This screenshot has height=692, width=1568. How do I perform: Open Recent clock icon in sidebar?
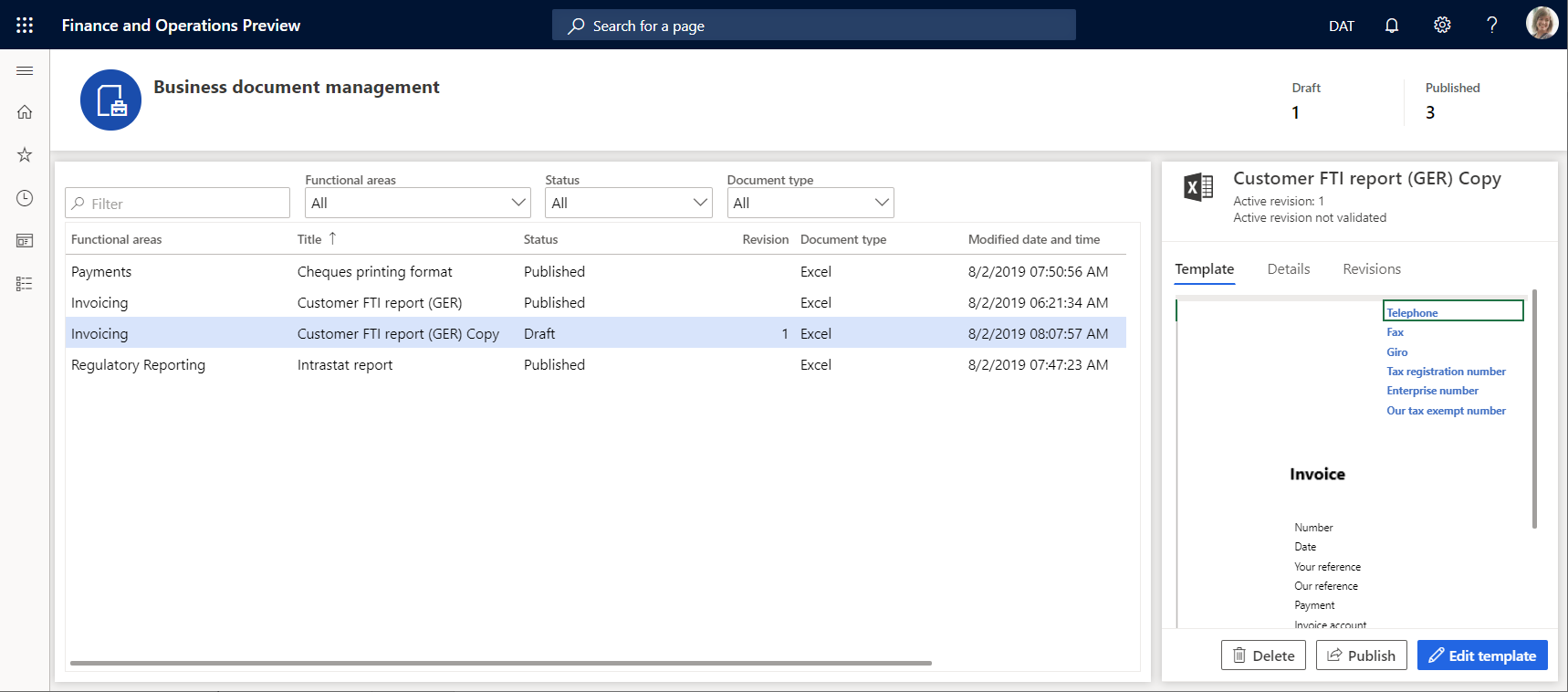coord(25,198)
